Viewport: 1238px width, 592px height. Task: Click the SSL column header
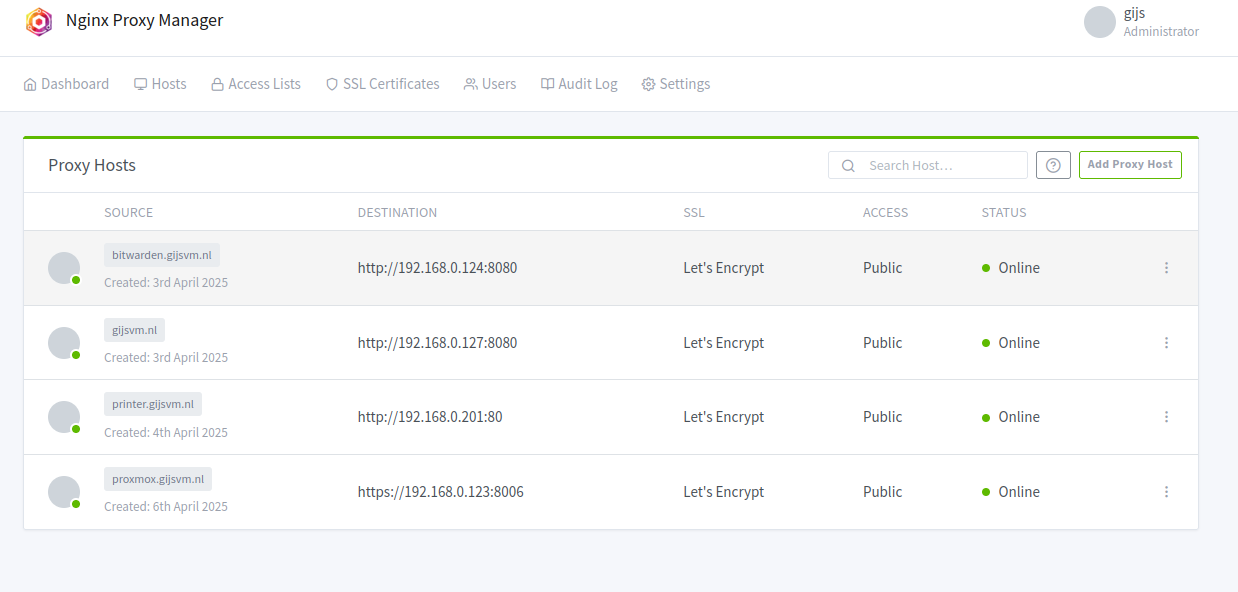pyautogui.click(x=694, y=213)
